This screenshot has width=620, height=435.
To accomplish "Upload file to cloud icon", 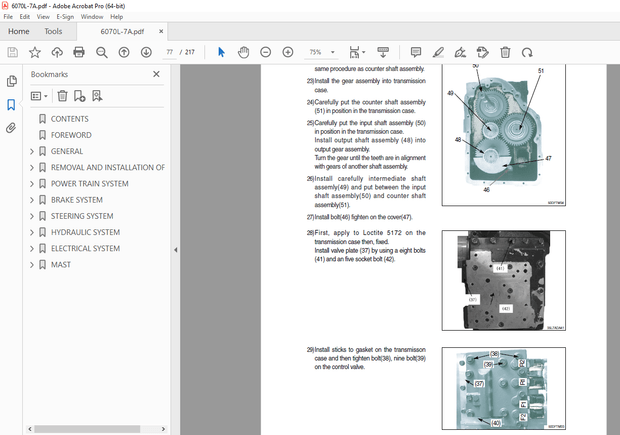I will [x=57, y=52].
